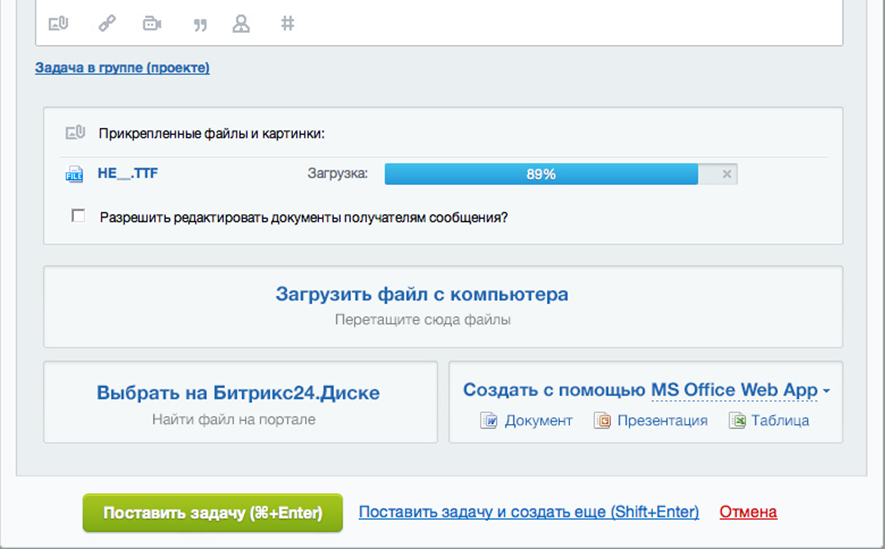Click the Word document icon

tap(489, 420)
